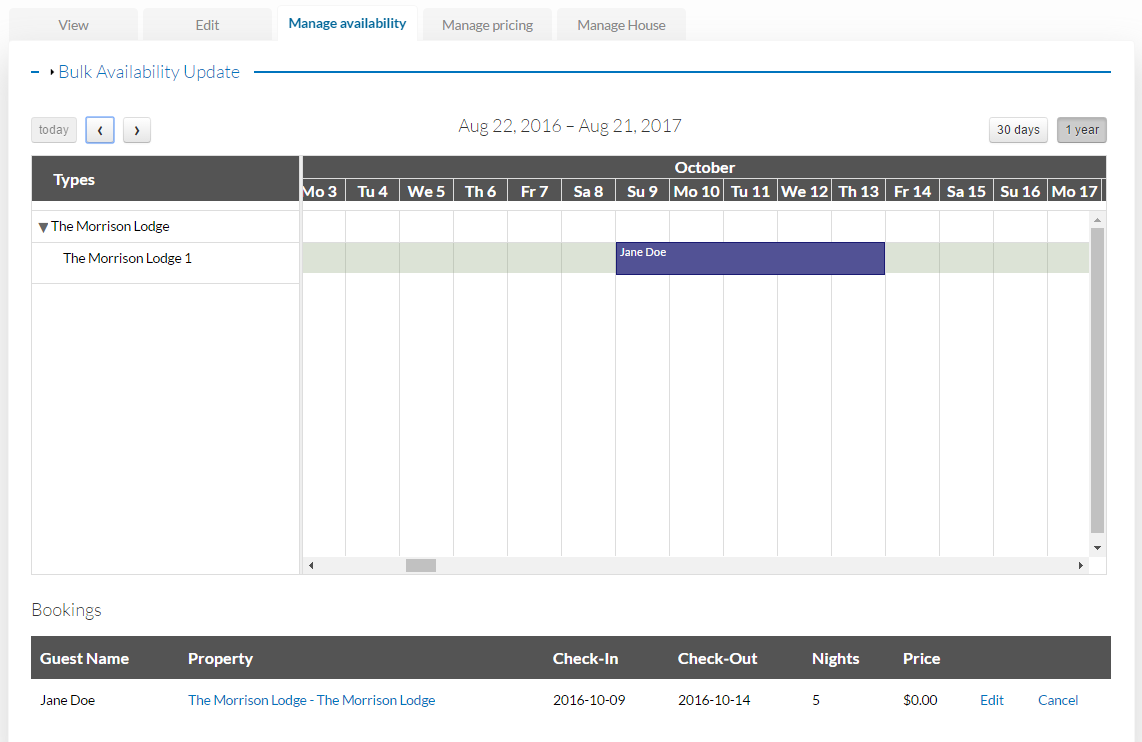
Task: Click the calendar scroll left arrow
Action: point(311,565)
